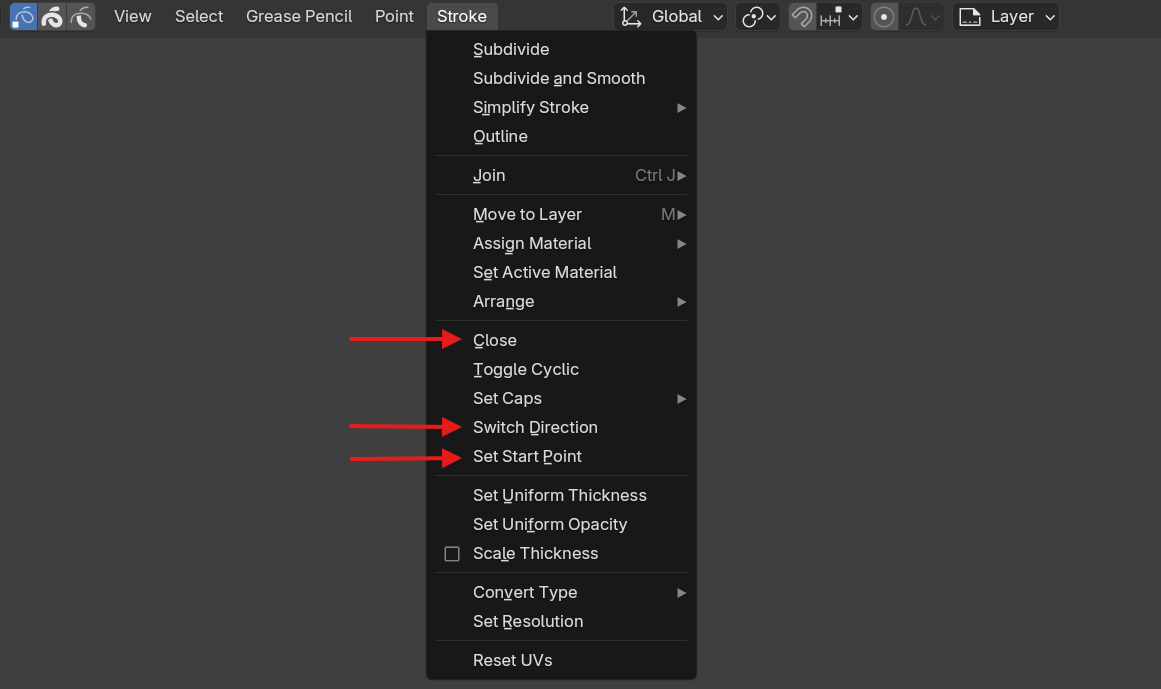The width and height of the screenshot is (1161, 689).
Task: Toggle the proportional editing icon
Action: (884, 17)
